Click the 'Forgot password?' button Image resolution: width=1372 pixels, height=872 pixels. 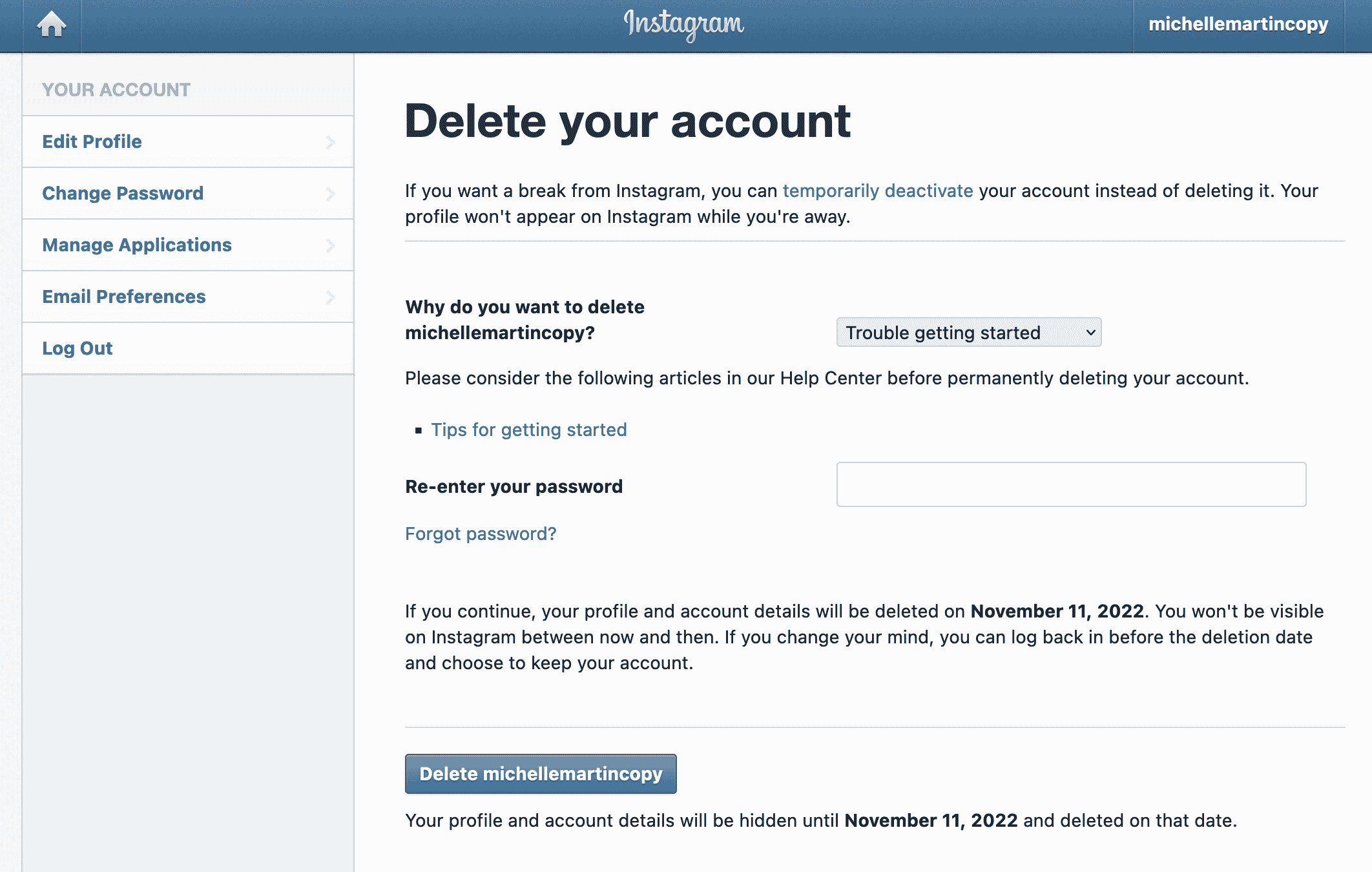480,532
